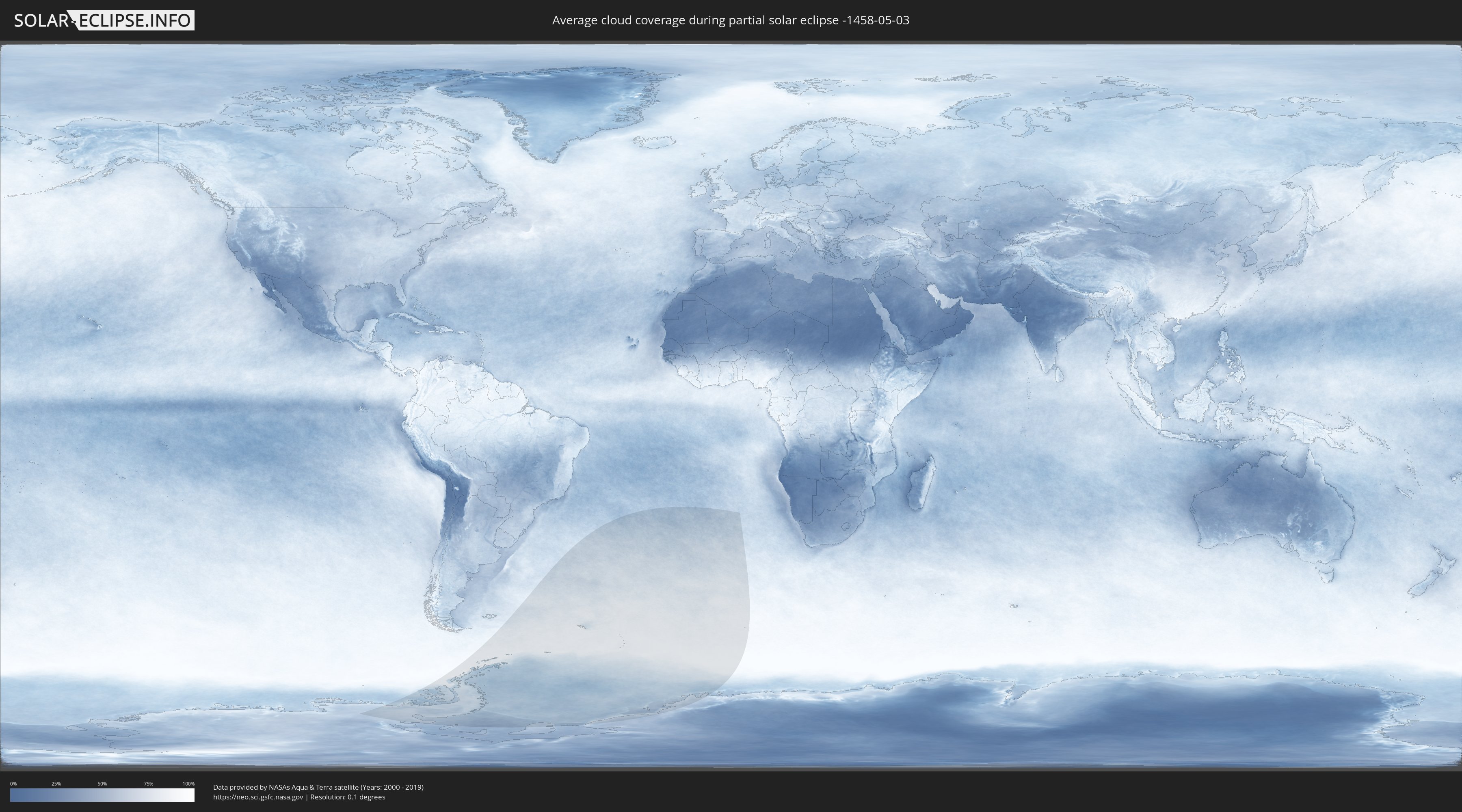1462x812 pixels.
Task: Click the 100% legend label
Action: click(x=188, y=784)
